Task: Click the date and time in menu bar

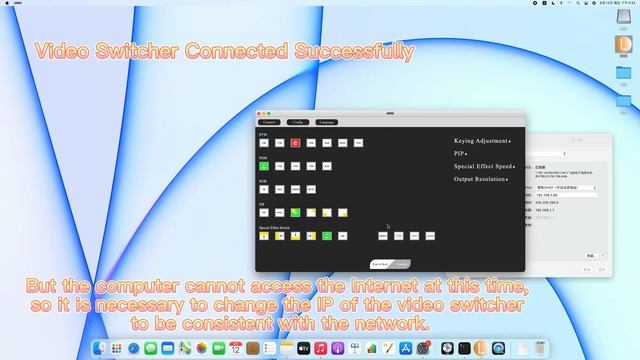Action: click(x=618, y=3)
